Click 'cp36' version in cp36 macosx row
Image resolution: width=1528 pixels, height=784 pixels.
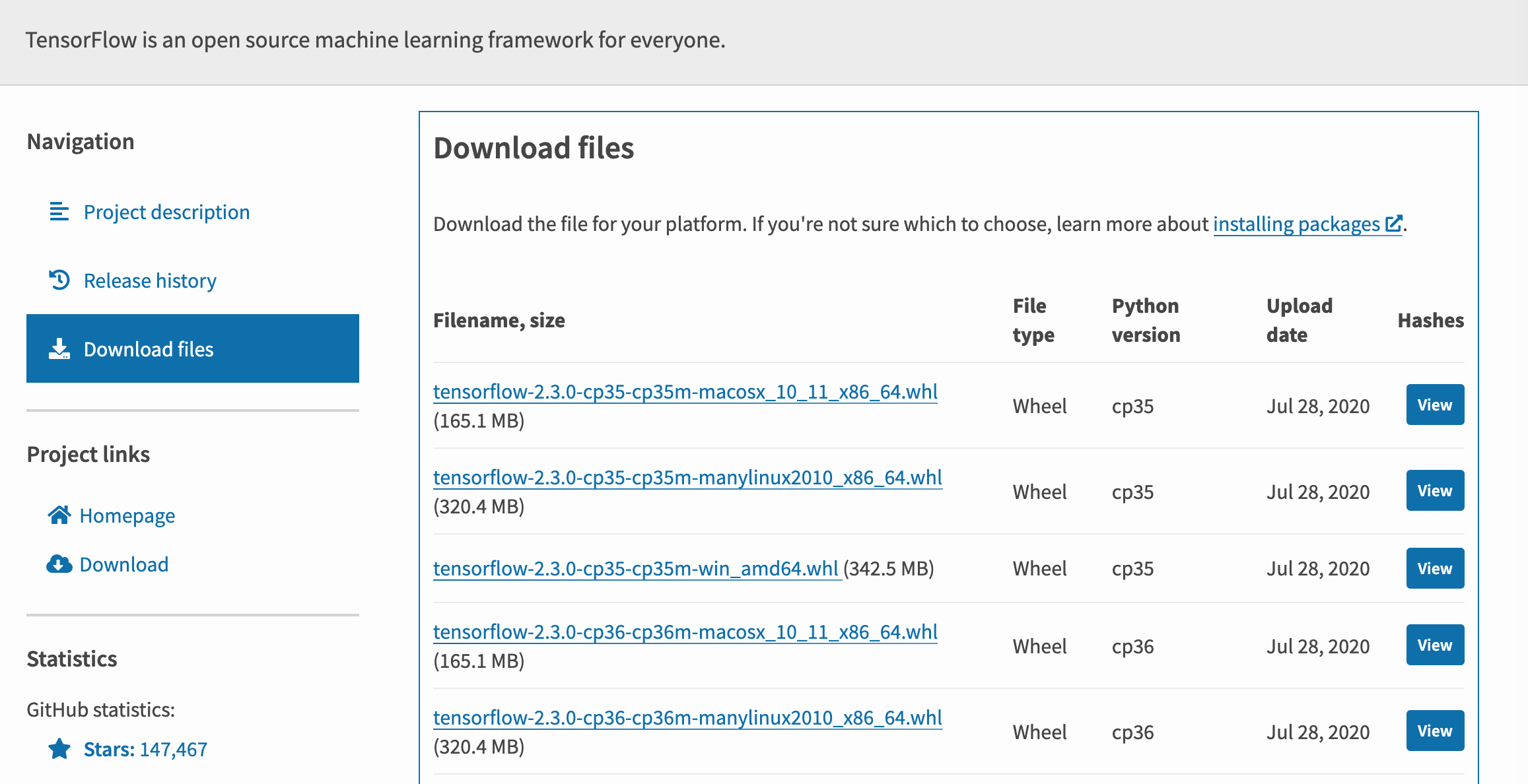point(1132,647)
